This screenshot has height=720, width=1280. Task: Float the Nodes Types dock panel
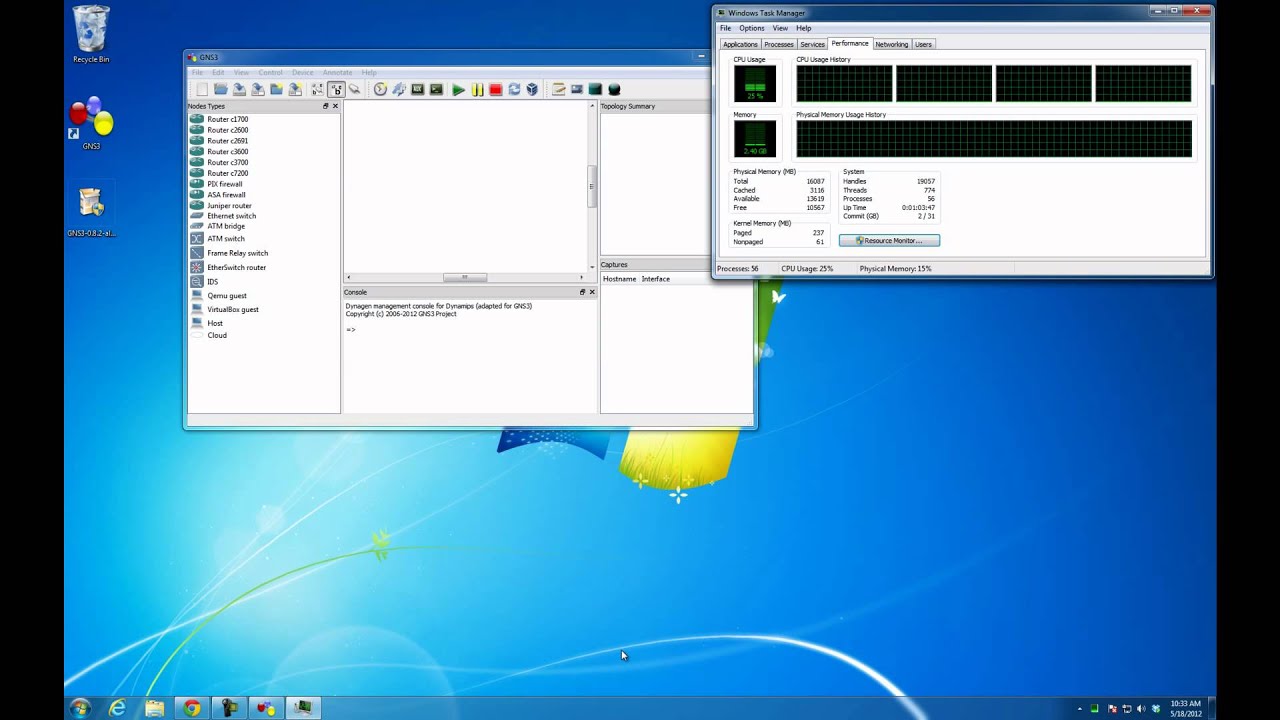click(x=325, y=106)
